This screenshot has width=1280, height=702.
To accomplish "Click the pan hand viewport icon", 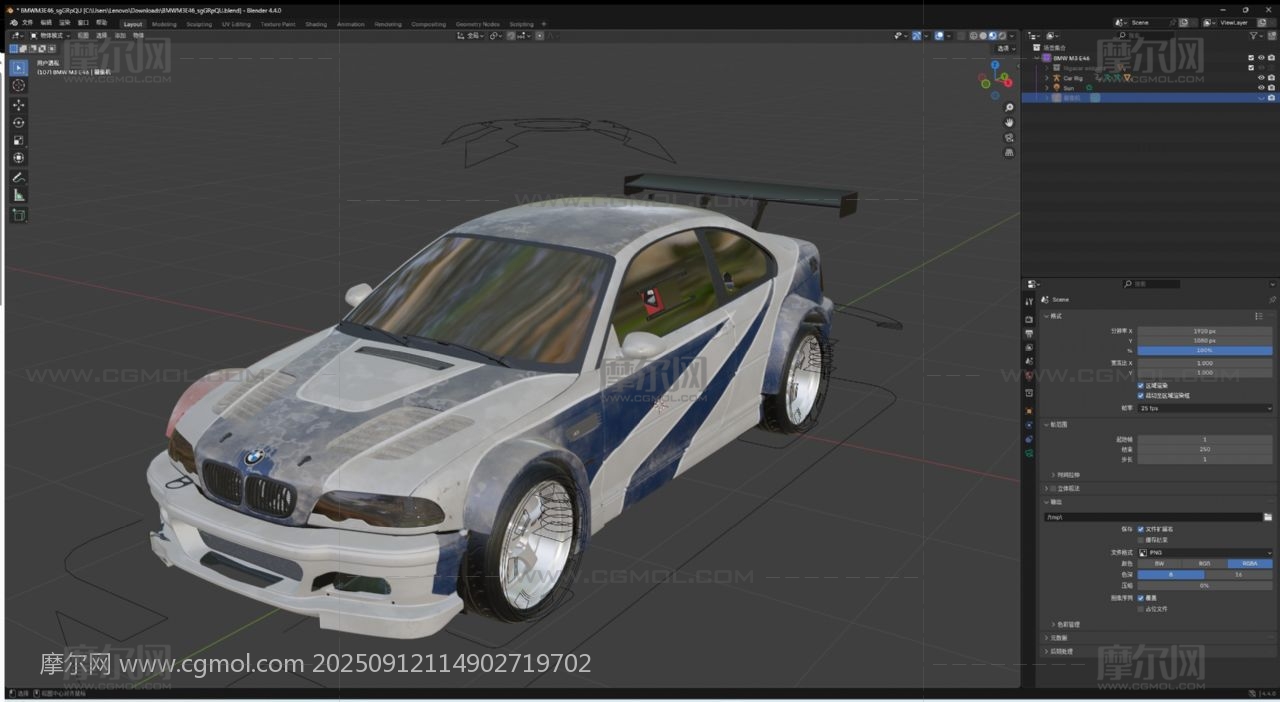I will [1009, 122].
